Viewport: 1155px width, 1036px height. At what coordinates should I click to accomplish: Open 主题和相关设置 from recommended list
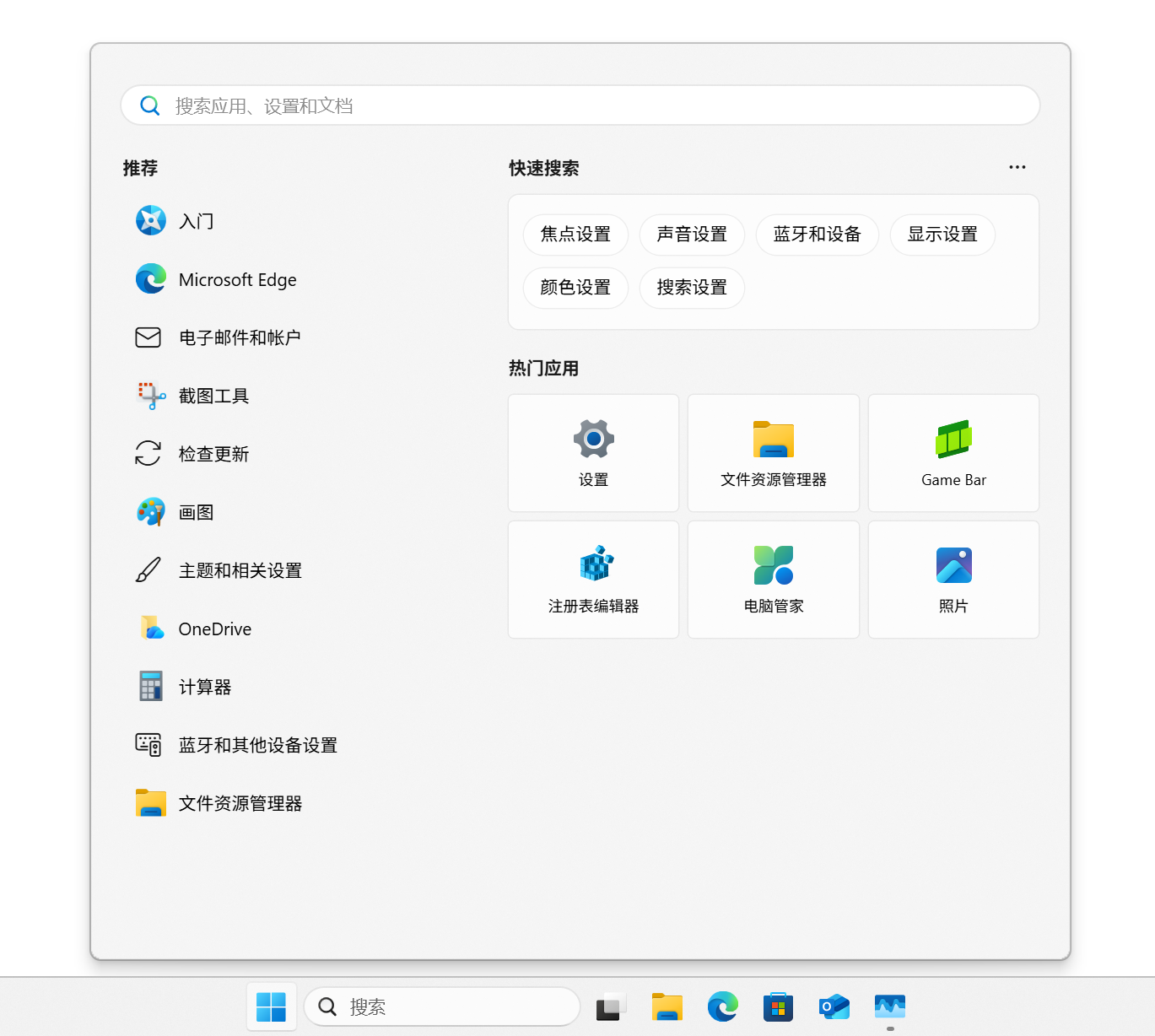click(240, 570)
